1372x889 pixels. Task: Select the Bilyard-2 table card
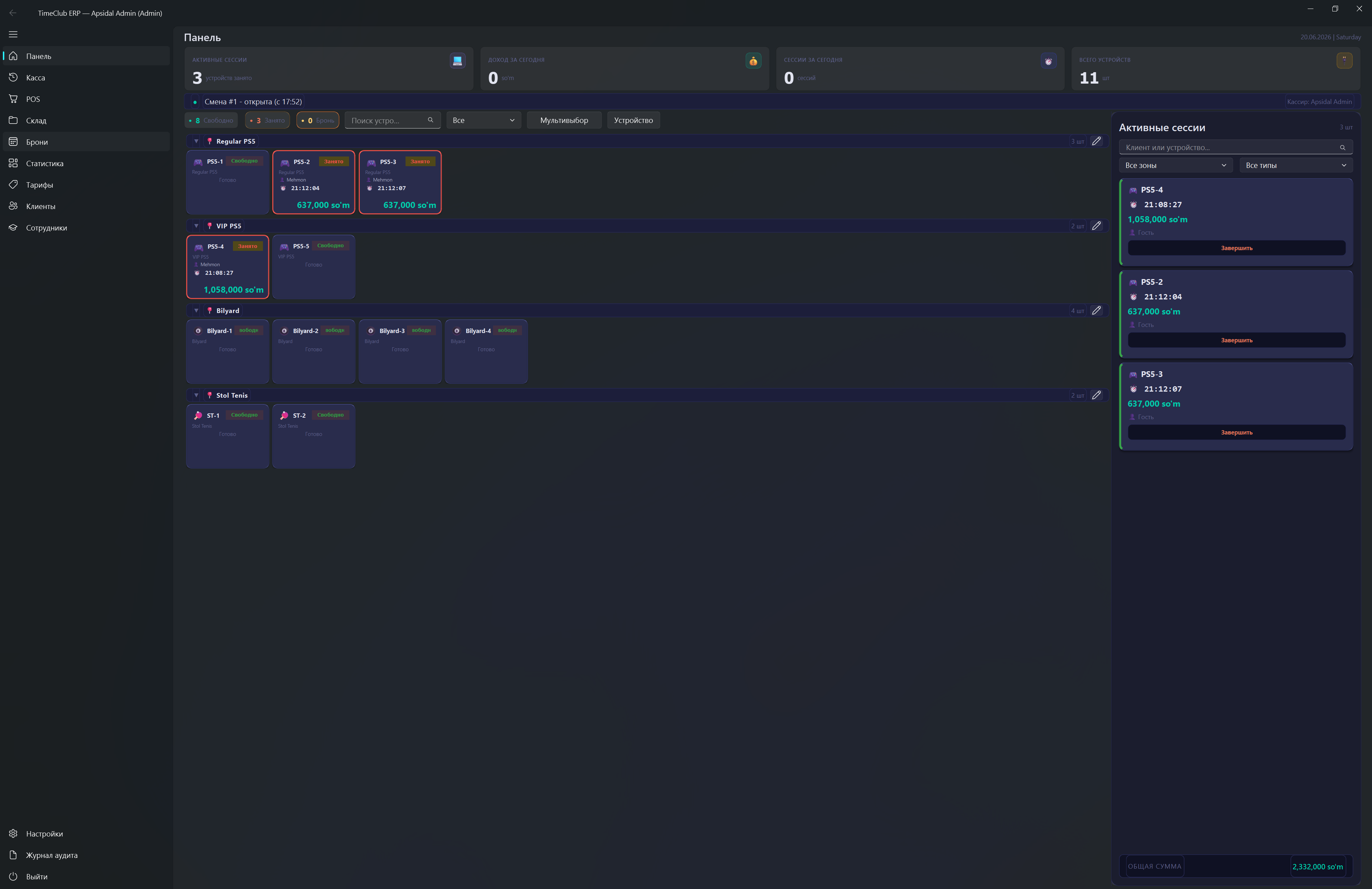point(314,352)
